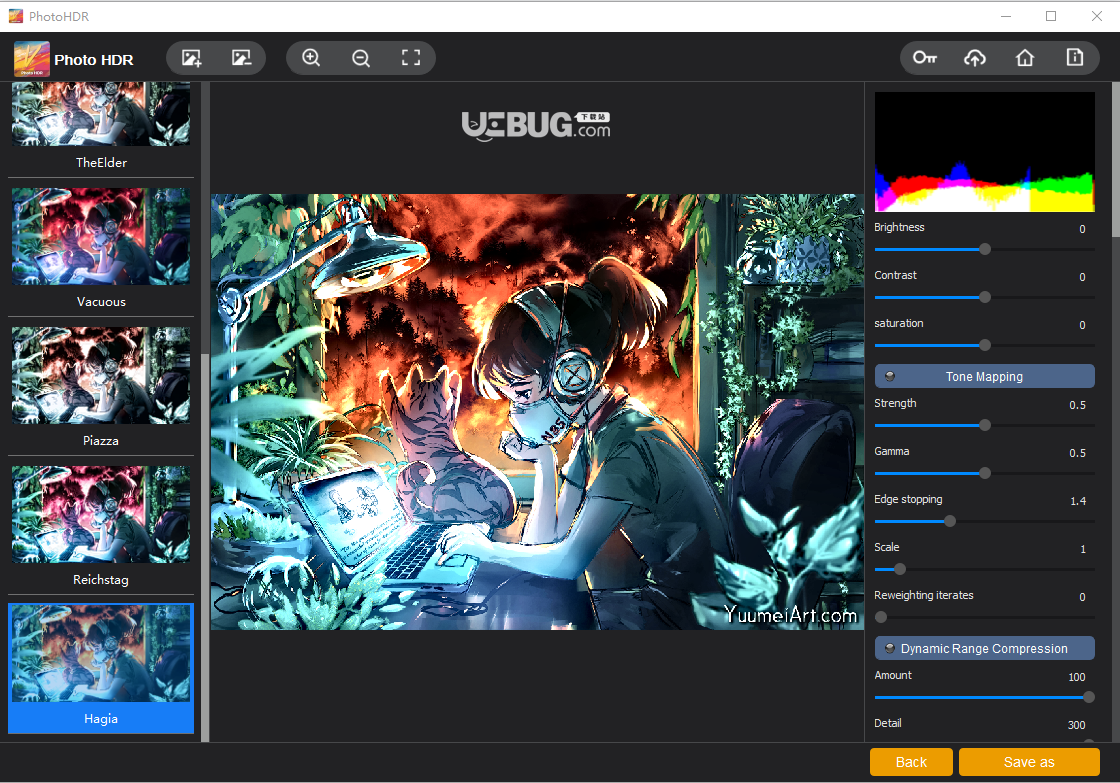The image size is (1120, 783).
Task: Click the Photo HDR logo icon
Action: pos(31,59)
